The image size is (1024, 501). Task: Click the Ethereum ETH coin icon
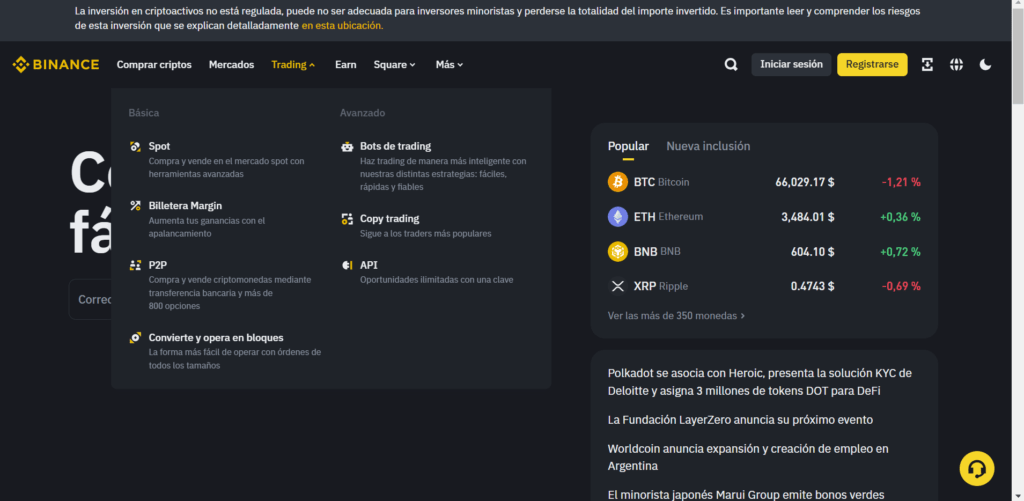[x=618, y=217]
